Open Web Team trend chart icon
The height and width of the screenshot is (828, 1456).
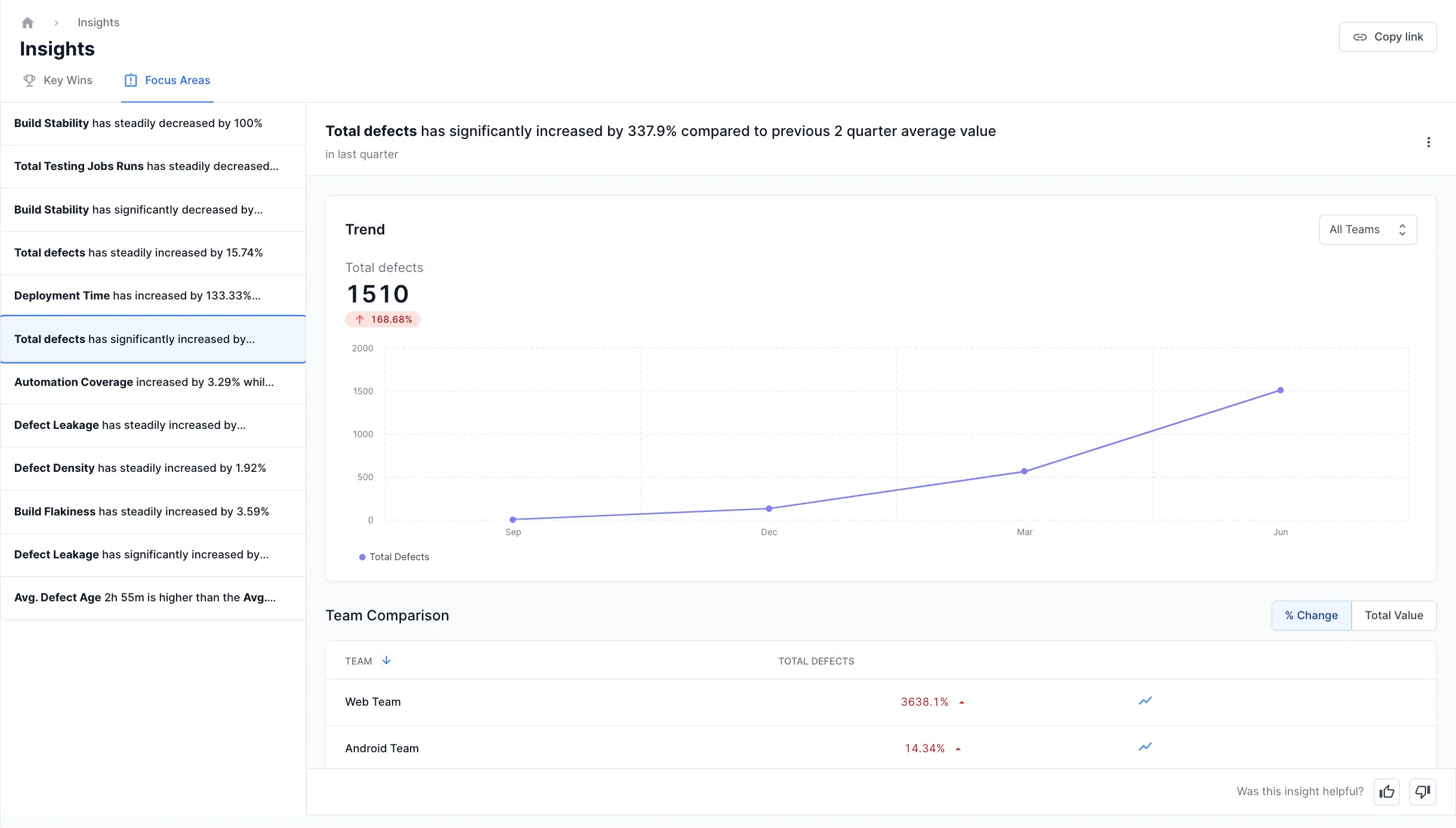pyautogui.click(x=1145, y=701)
